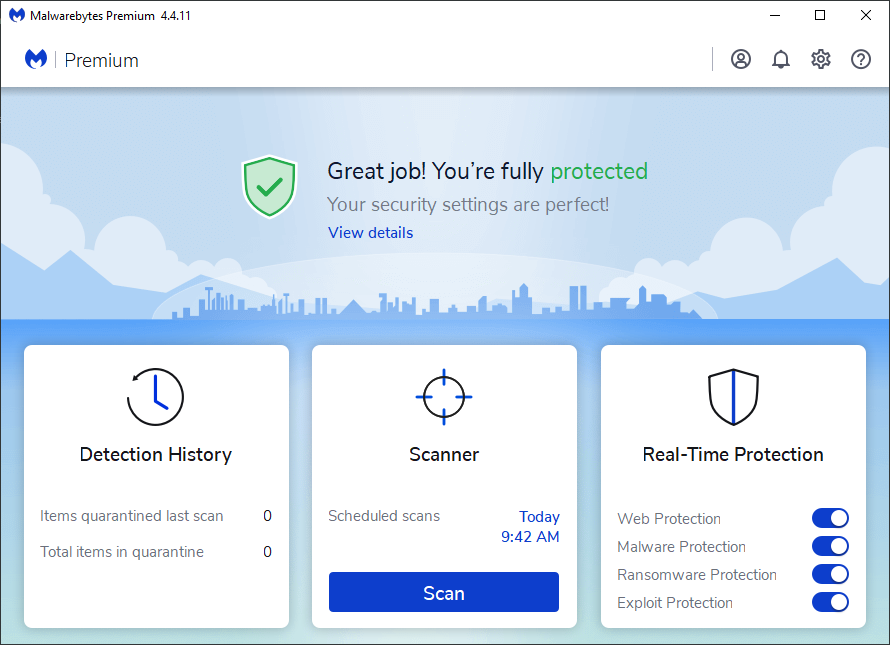Click the help question mark icon
This screenshot has width=890, height=645.
tap(861, 59)
